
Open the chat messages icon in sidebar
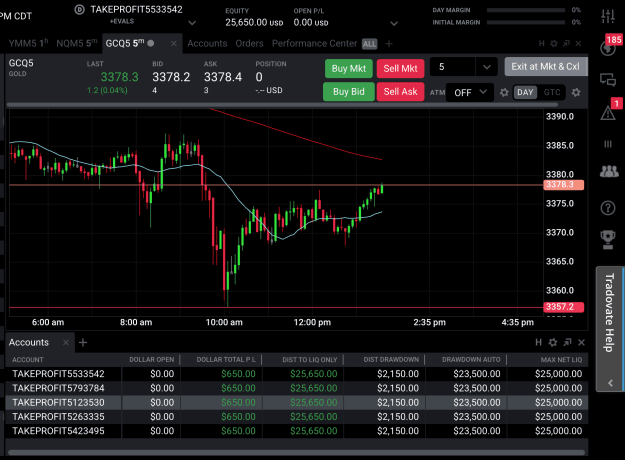[607, 80]
